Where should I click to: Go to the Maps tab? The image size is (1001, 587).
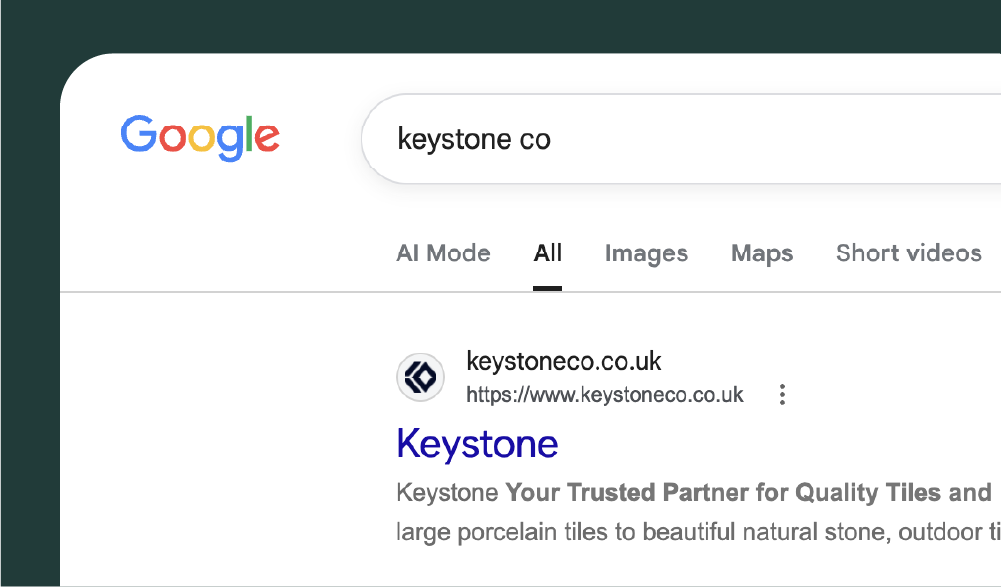(x=762, y=254)
